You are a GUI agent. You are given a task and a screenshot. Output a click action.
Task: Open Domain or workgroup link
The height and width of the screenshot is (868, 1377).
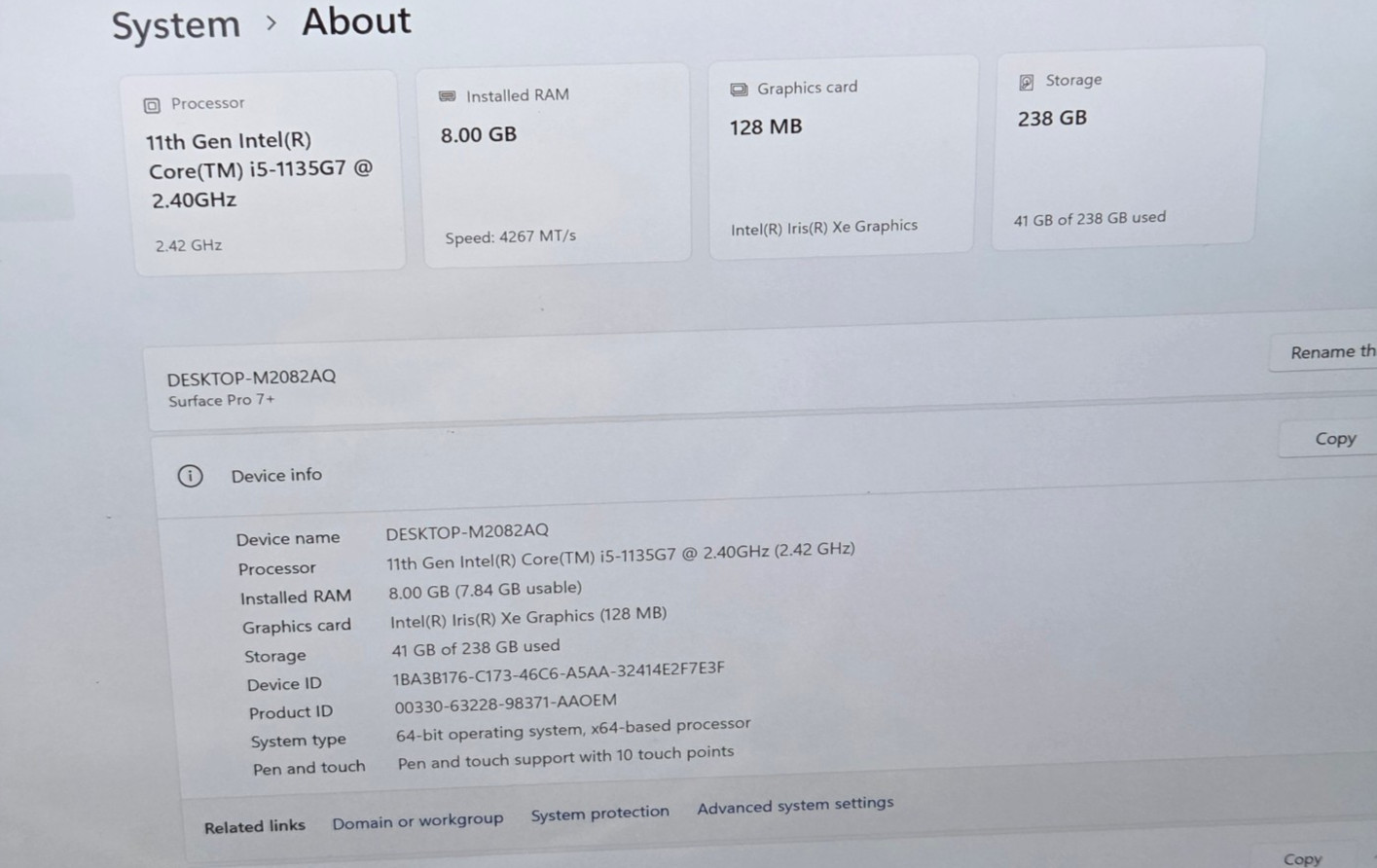point(417,821)
